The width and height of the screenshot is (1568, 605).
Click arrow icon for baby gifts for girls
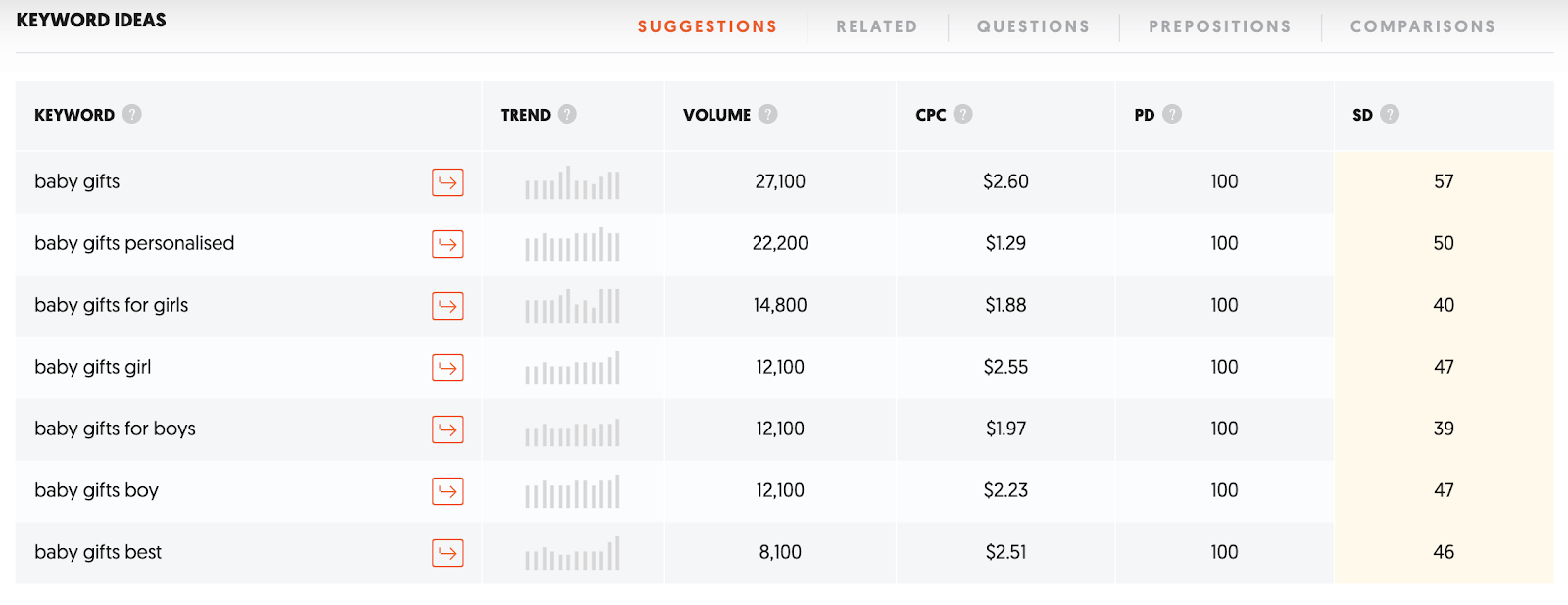[x=448, y=306]
